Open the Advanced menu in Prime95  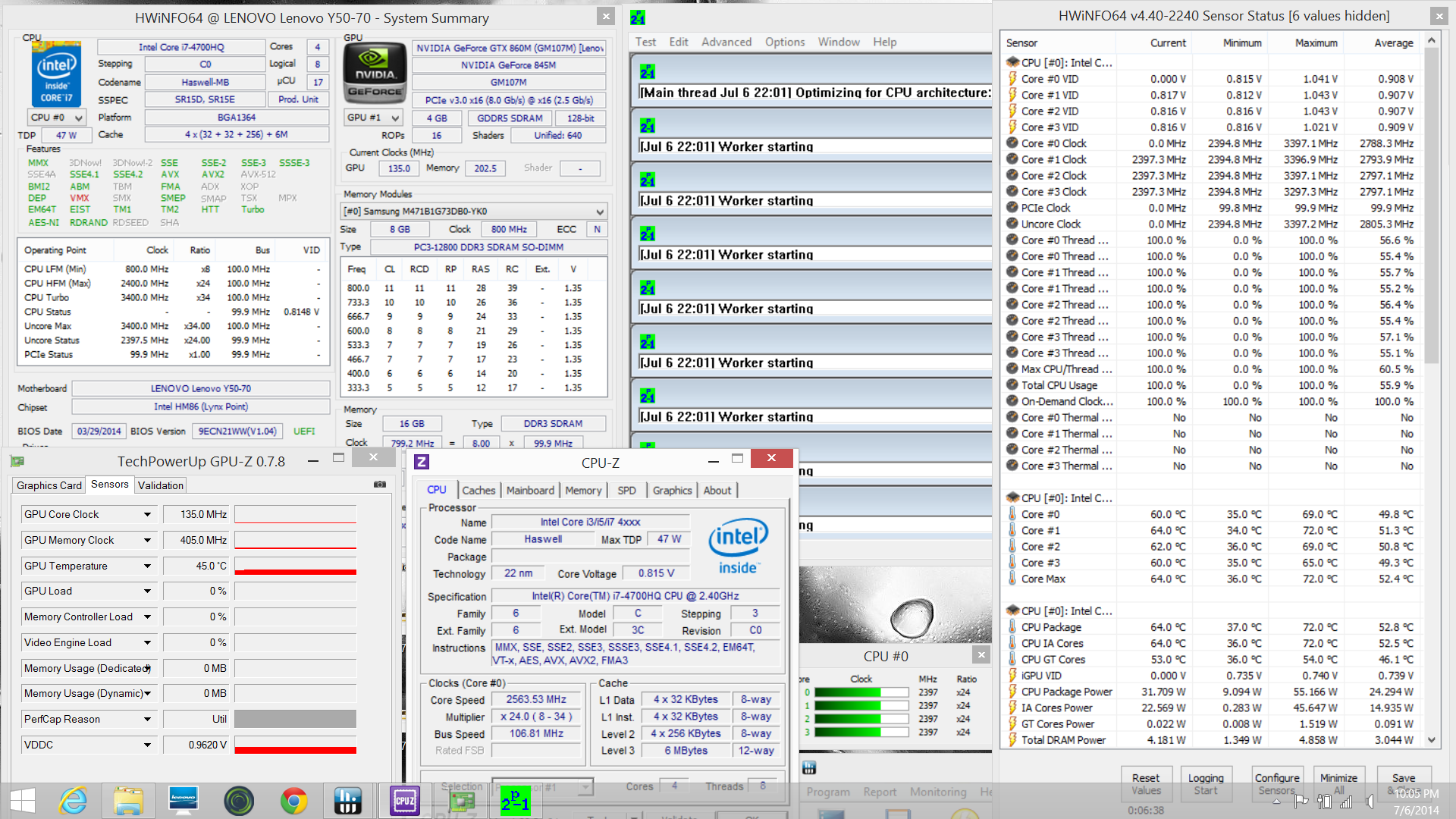726,42
